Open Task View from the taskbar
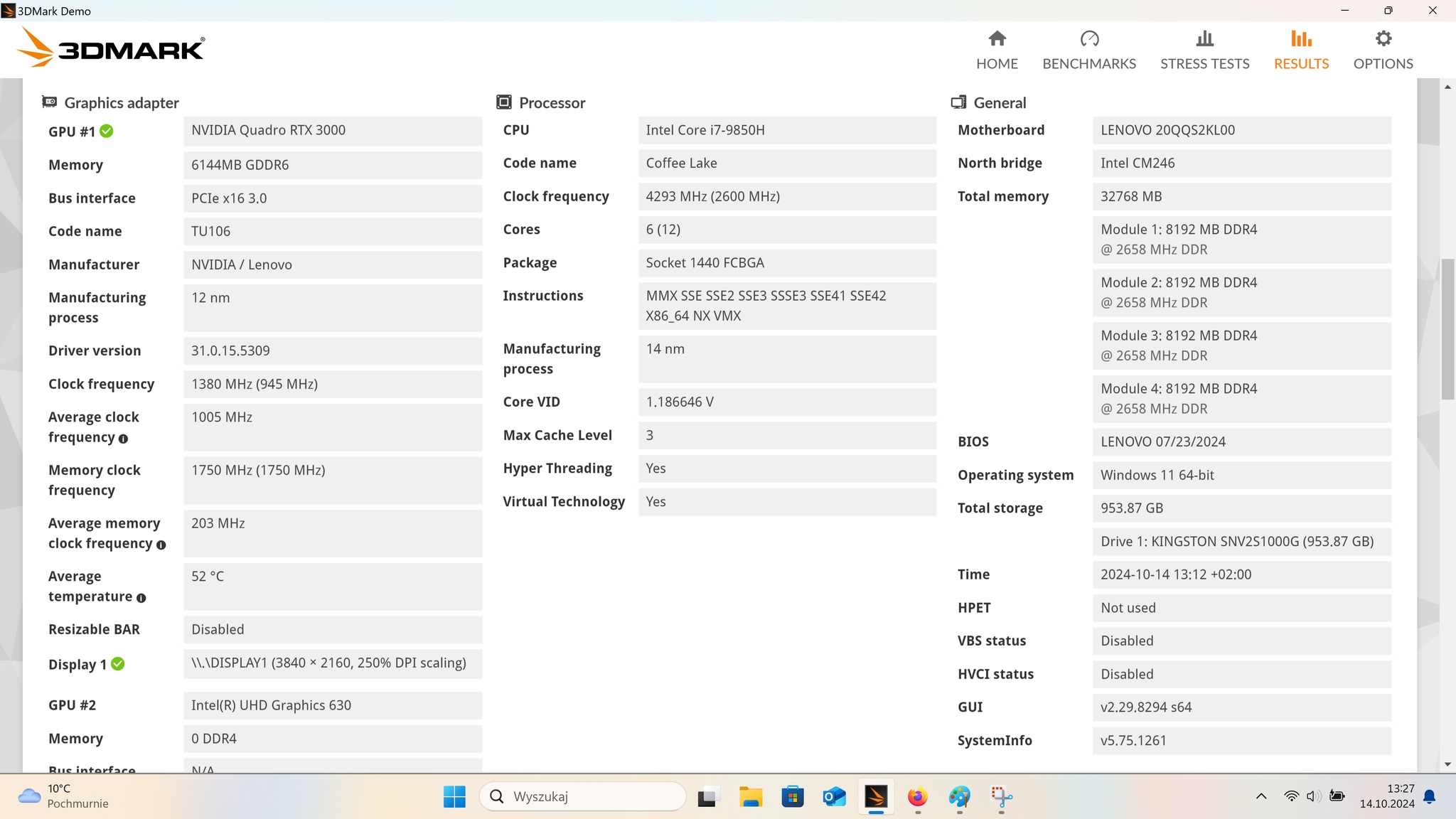1456x819 pixels. (707, 796)
